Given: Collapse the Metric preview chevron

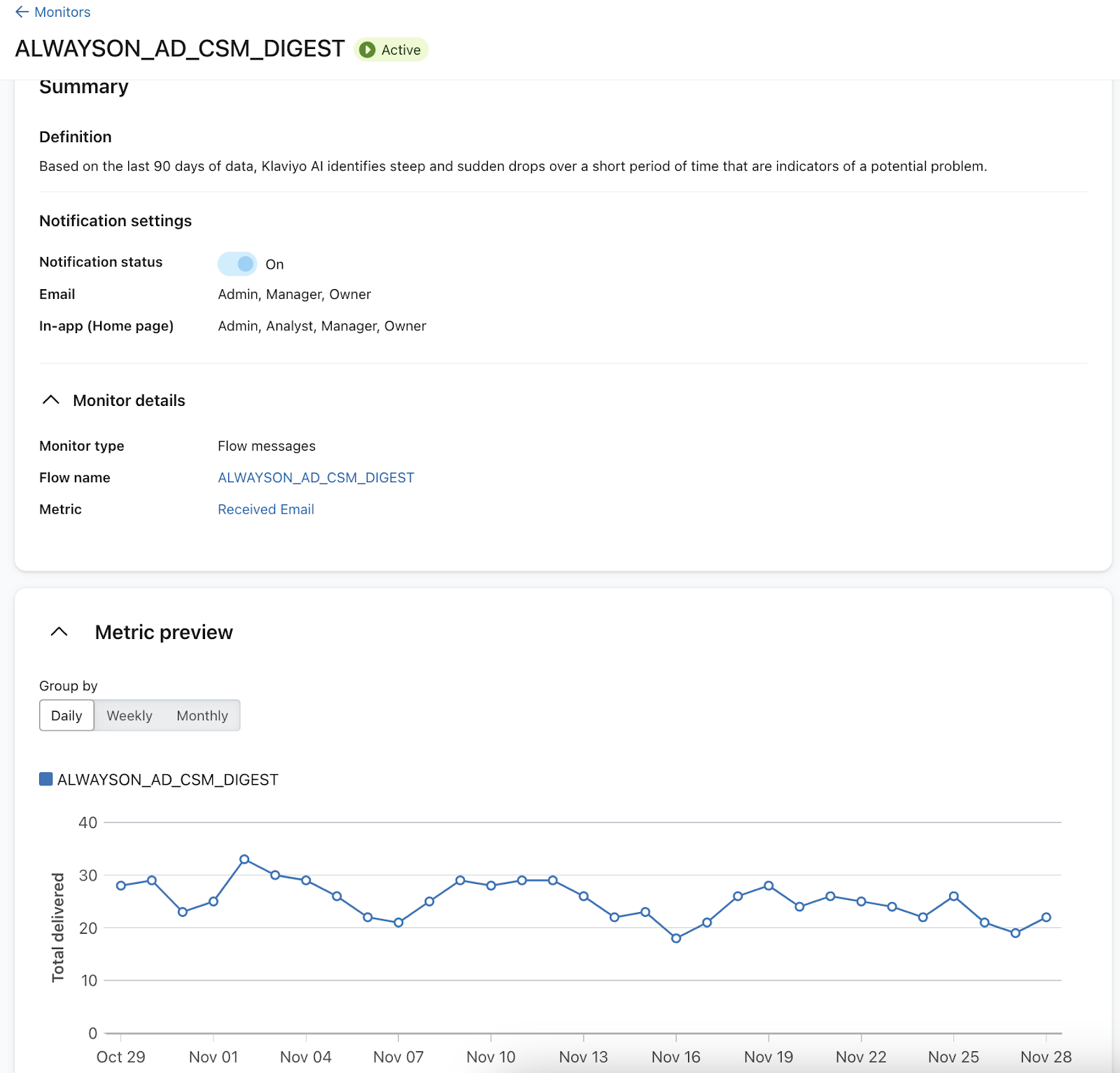Looking at the screenshot, I should pos(59,632).
